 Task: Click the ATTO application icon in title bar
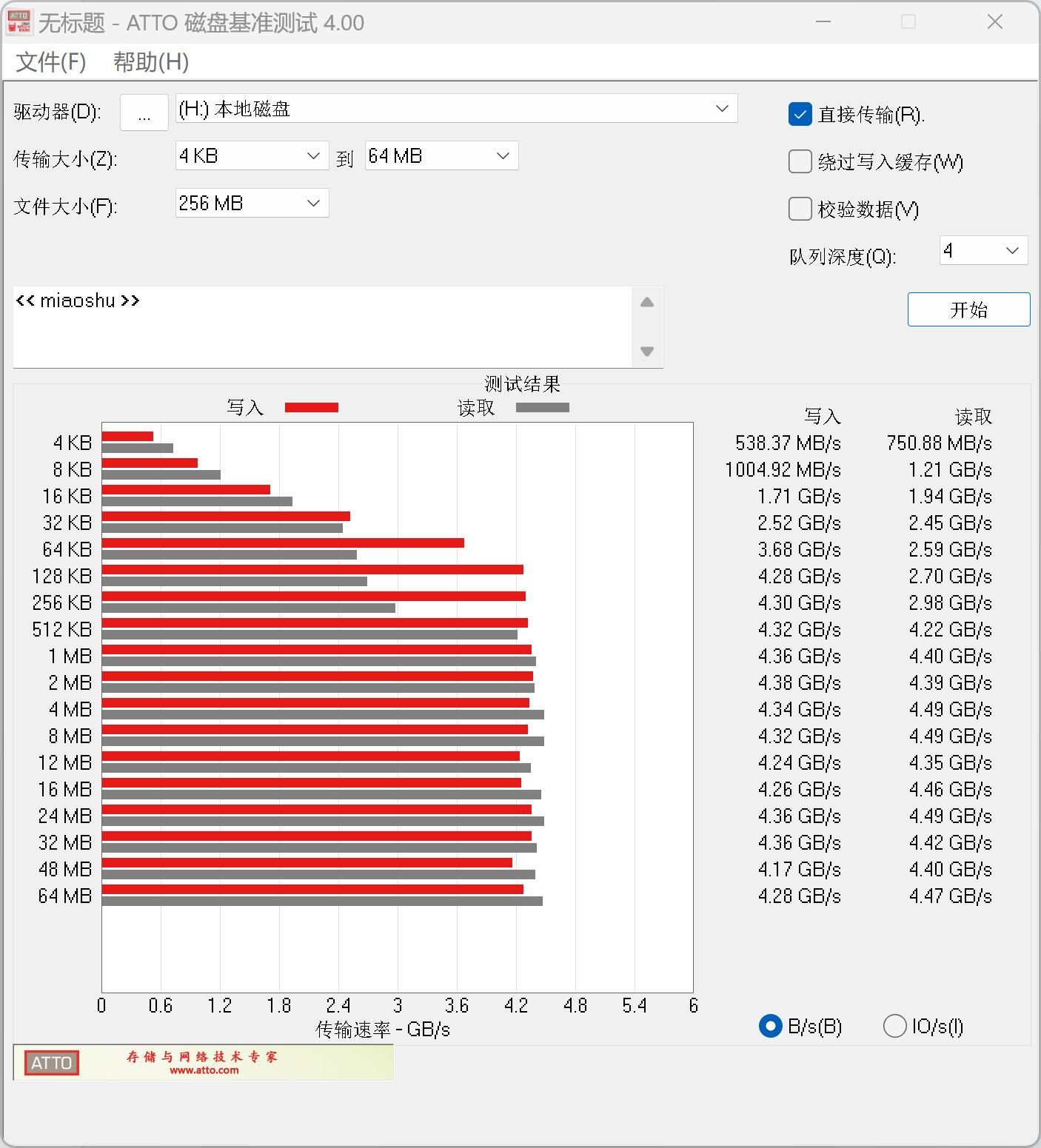click(20, 21)
